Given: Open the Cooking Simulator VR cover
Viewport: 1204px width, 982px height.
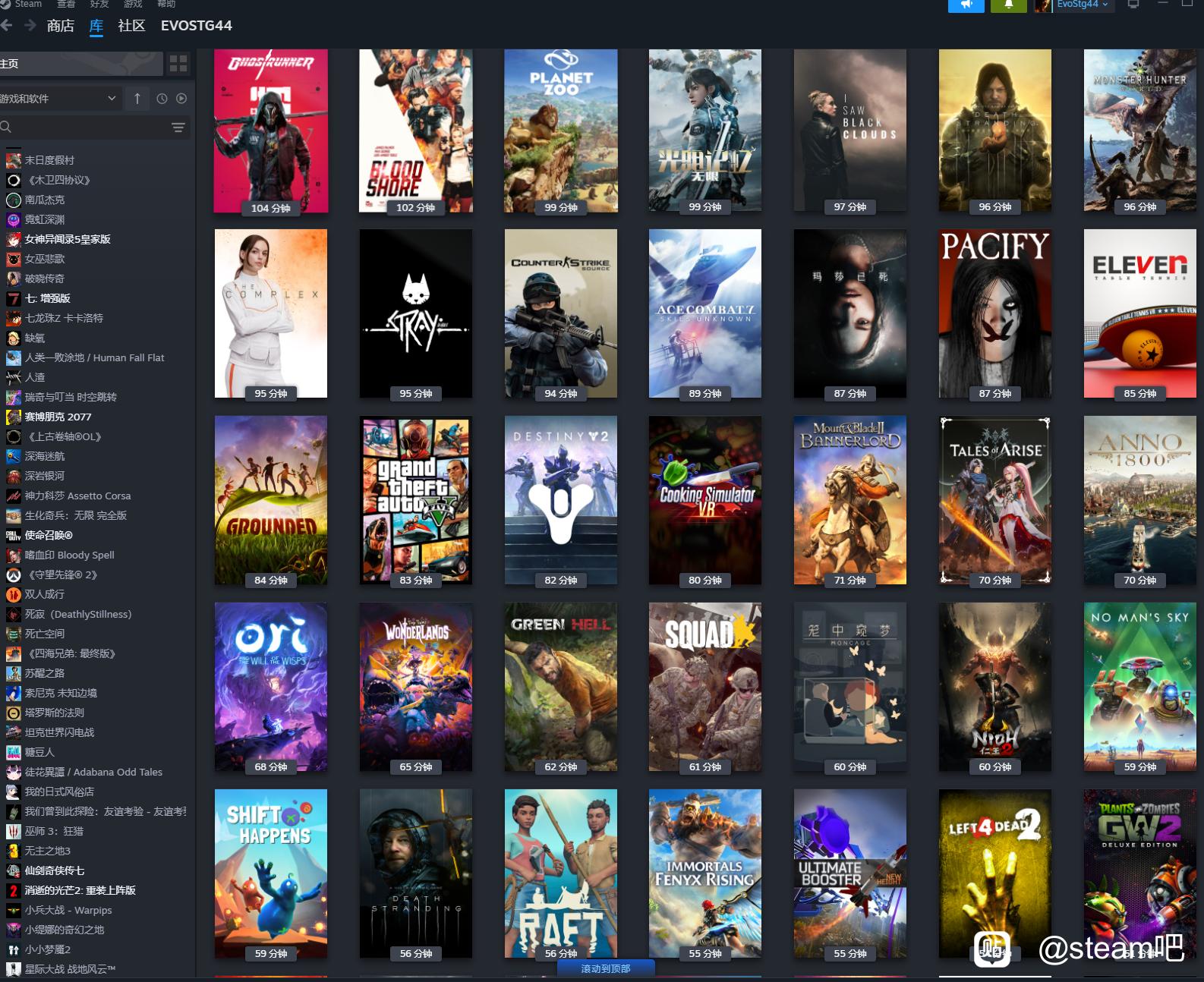Looking at the screenshot, I should 705,500.
